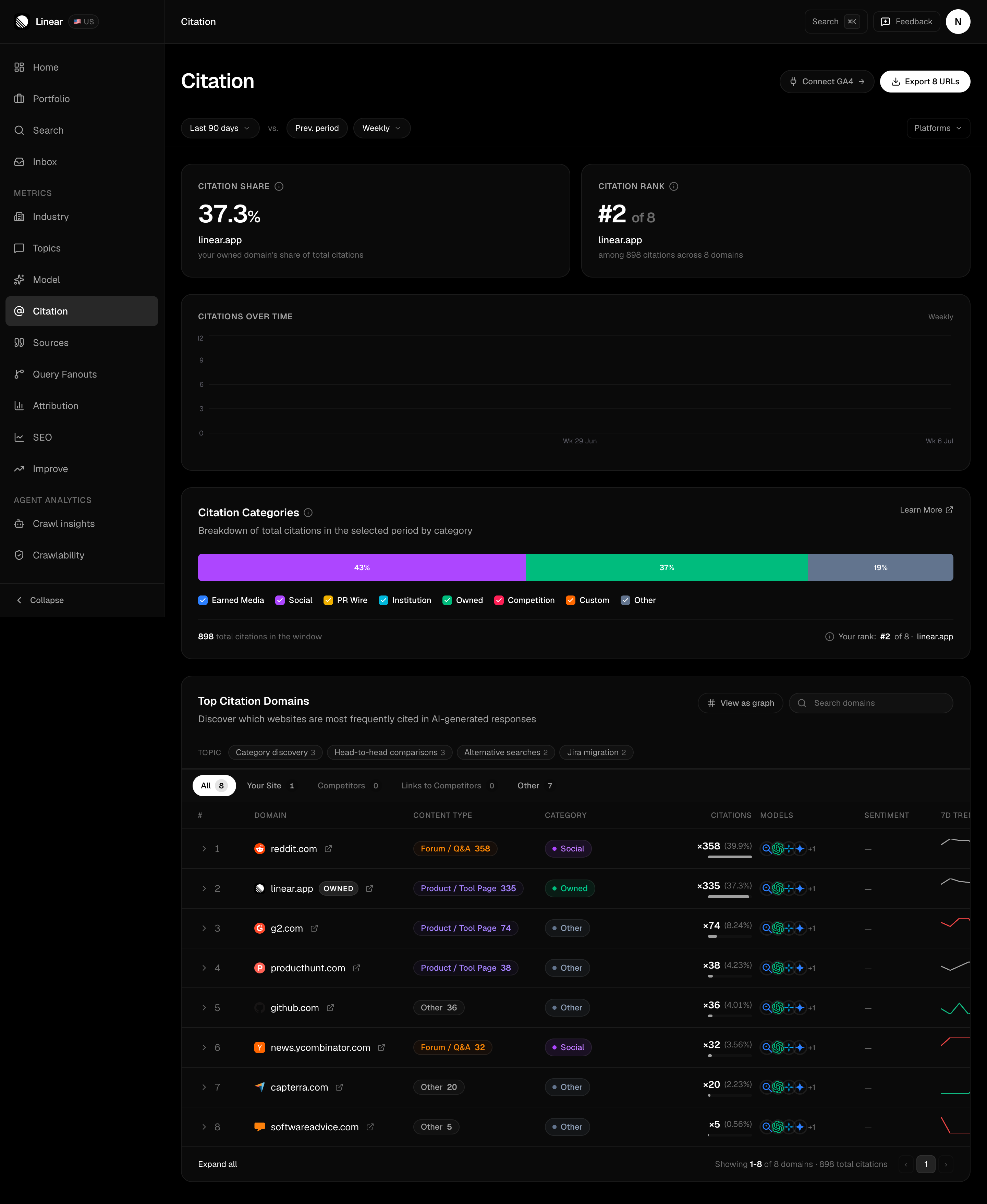
Task: Click page 1 in the pagination
Action: point(926,1164)
